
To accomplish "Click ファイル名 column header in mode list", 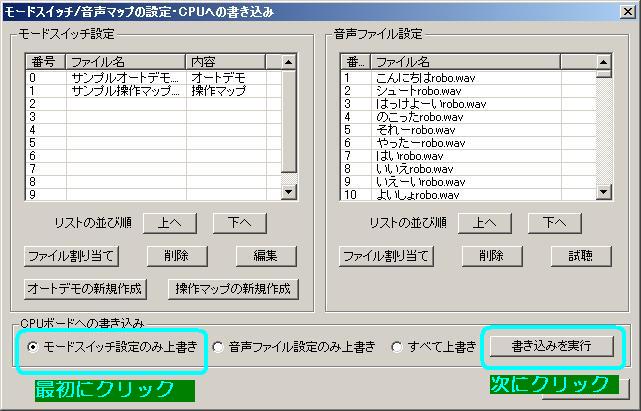I will tap(125, 62).
